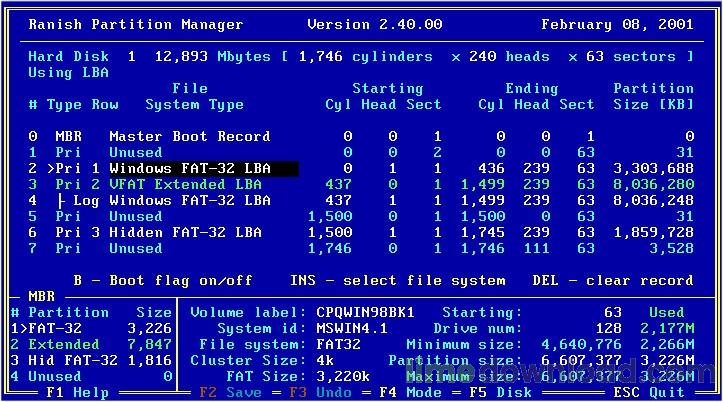Click the File System Type column header
The height and width of the screenshot is (402, 723).
click(195, 96)
